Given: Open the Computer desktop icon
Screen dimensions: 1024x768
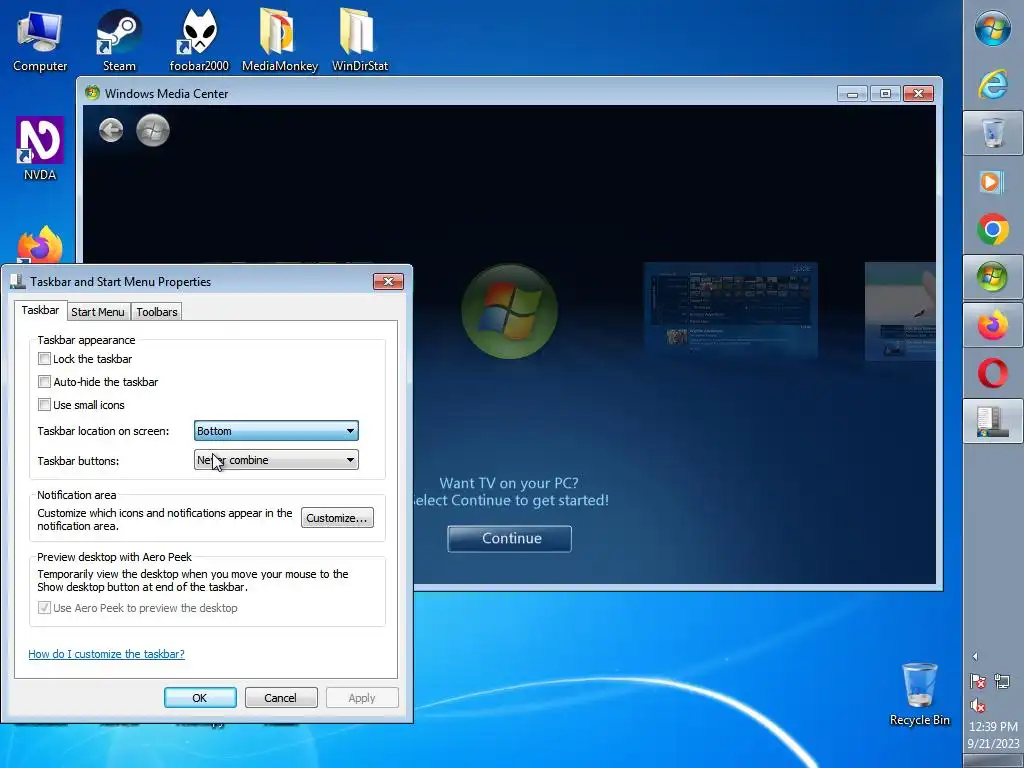Looking at the screenshot, I should click(40, 40).
